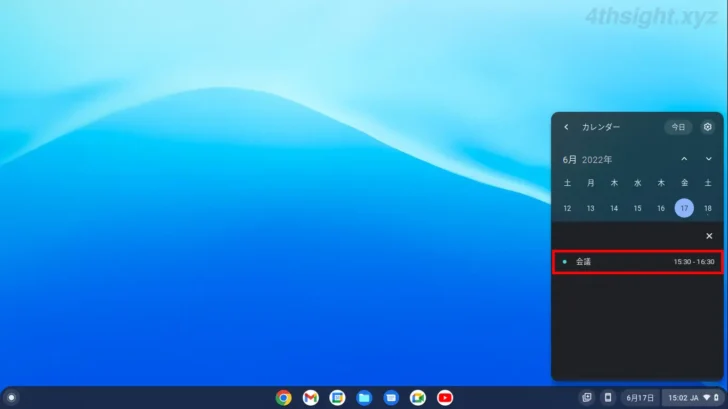Show next month with down chevron

(x=708, y=159)
